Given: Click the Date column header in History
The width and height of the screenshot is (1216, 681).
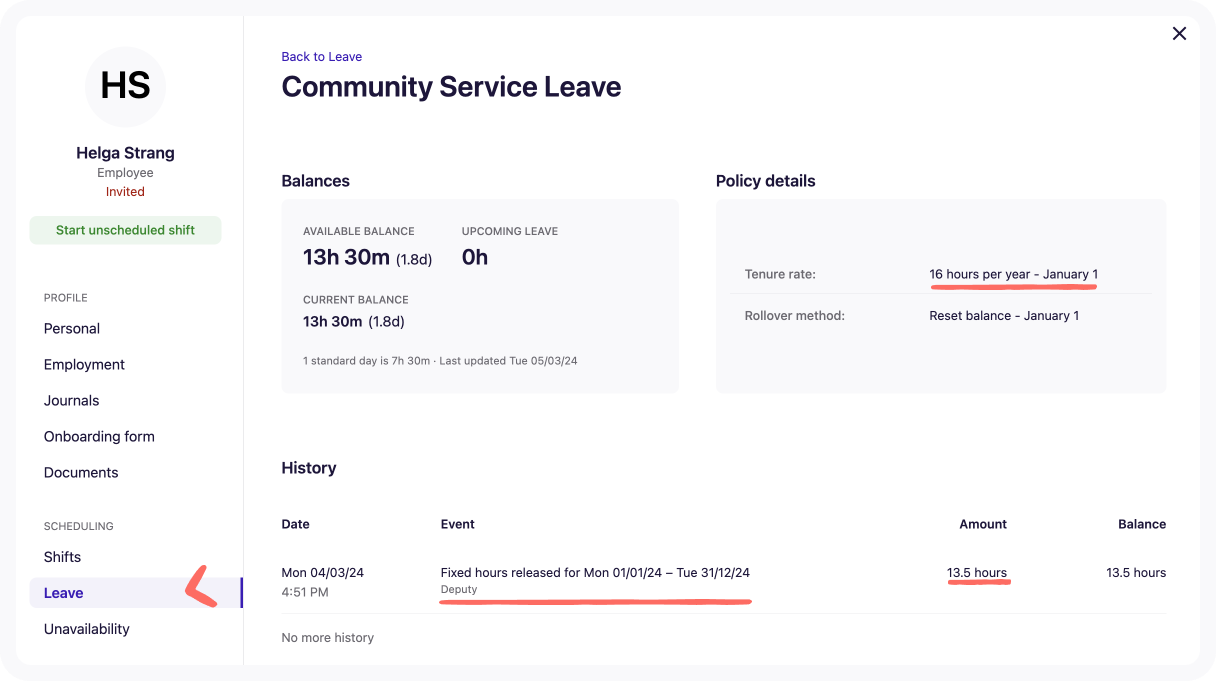Looking at the screenshot, I should pyautogui.click(x=295, y=524).
